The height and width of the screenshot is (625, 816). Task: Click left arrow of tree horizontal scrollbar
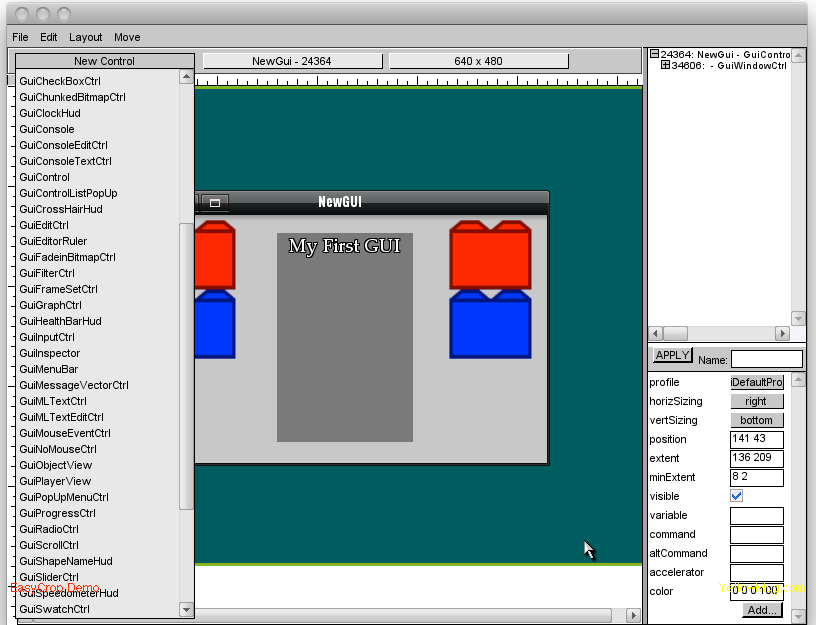pos(656,333)
